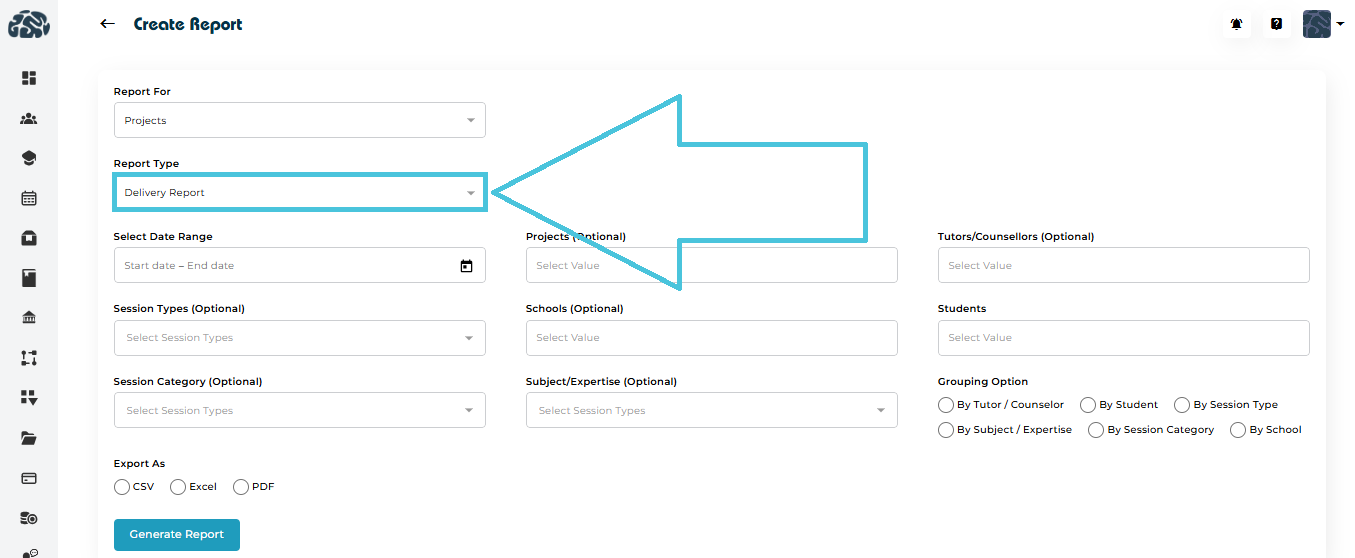Go back using the left arrow
Image resolution: width=1355 pixels, height=558 pixels.
click(x=108, y=24)
